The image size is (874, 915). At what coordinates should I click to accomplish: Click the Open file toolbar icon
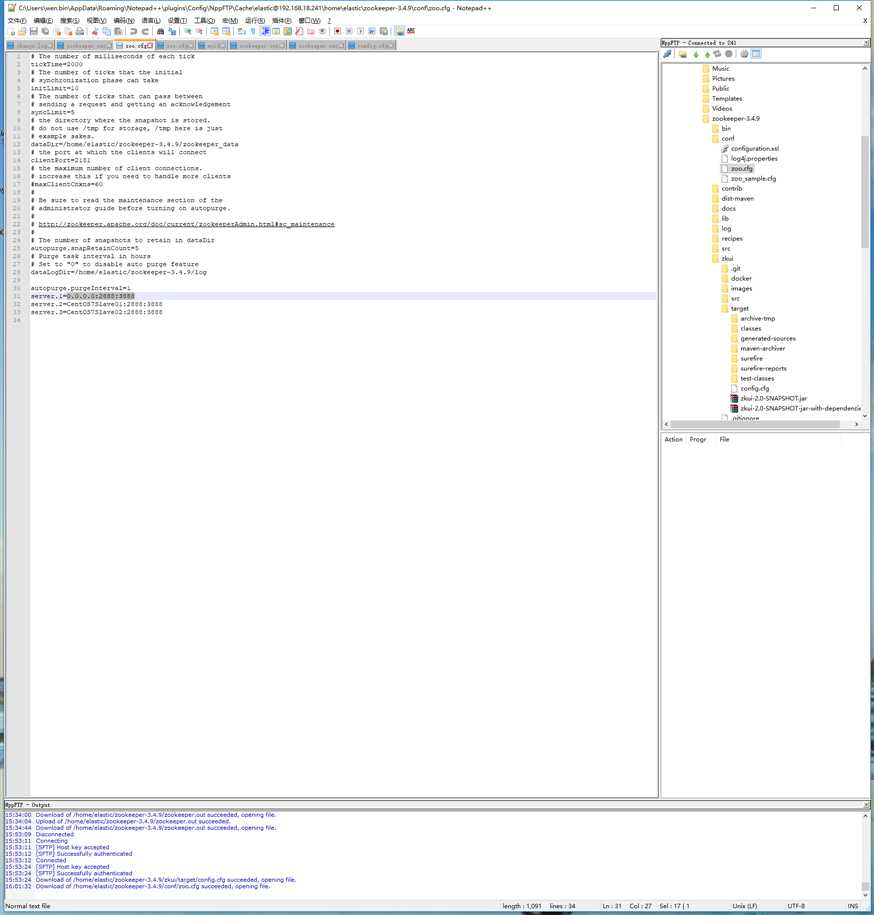[x=22, y=32]
